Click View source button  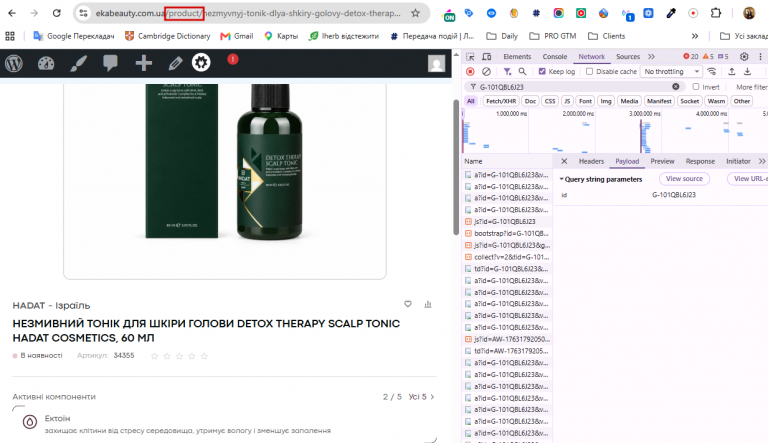684,179
